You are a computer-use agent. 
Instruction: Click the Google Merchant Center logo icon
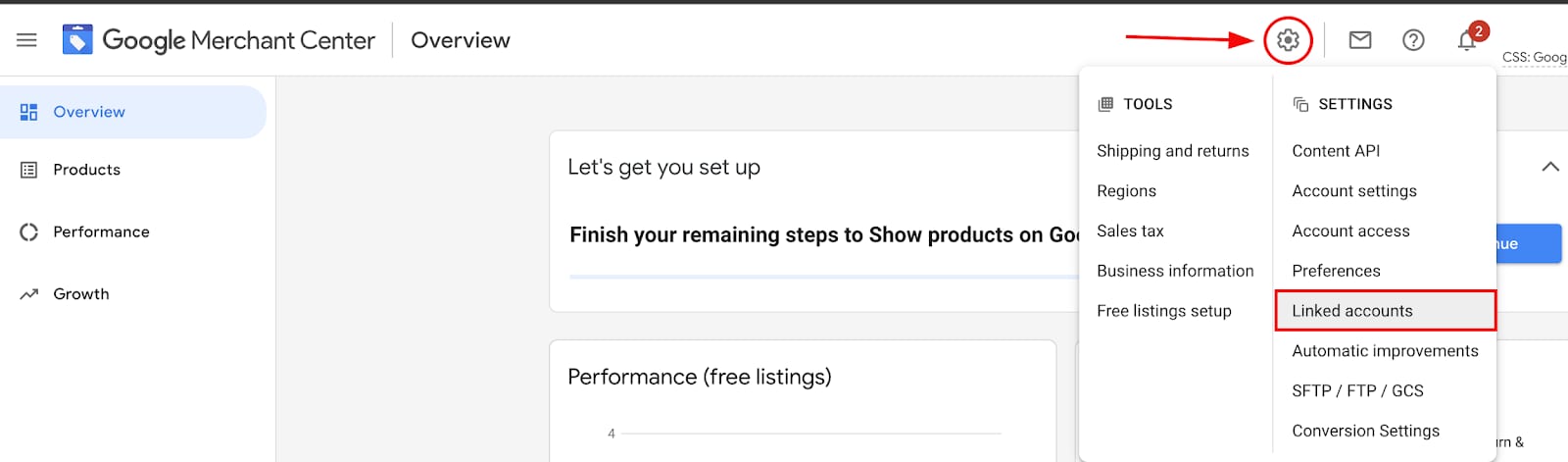tap(77, 40)
